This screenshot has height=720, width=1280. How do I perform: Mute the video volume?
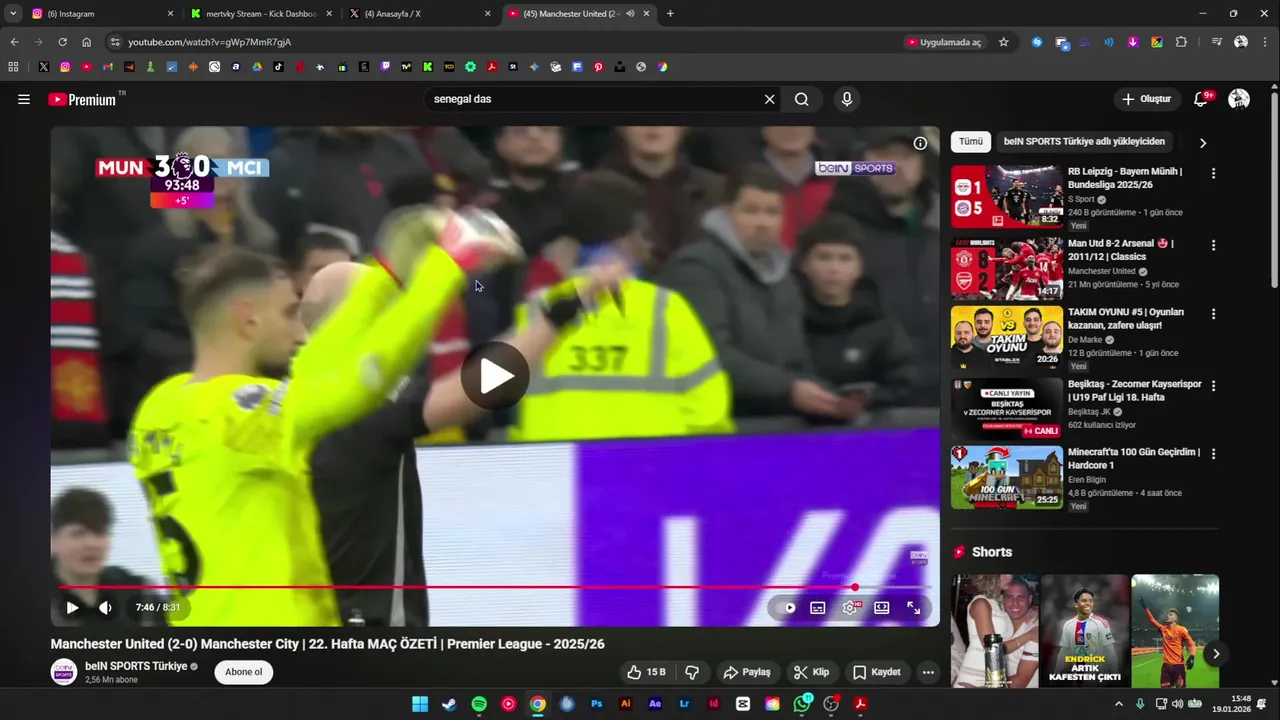[x=105, y=607]
